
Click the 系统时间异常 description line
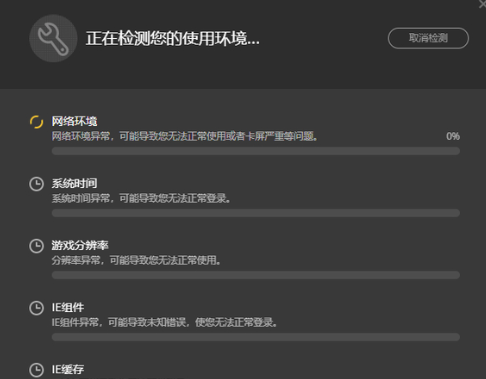[x=141, y=198]
